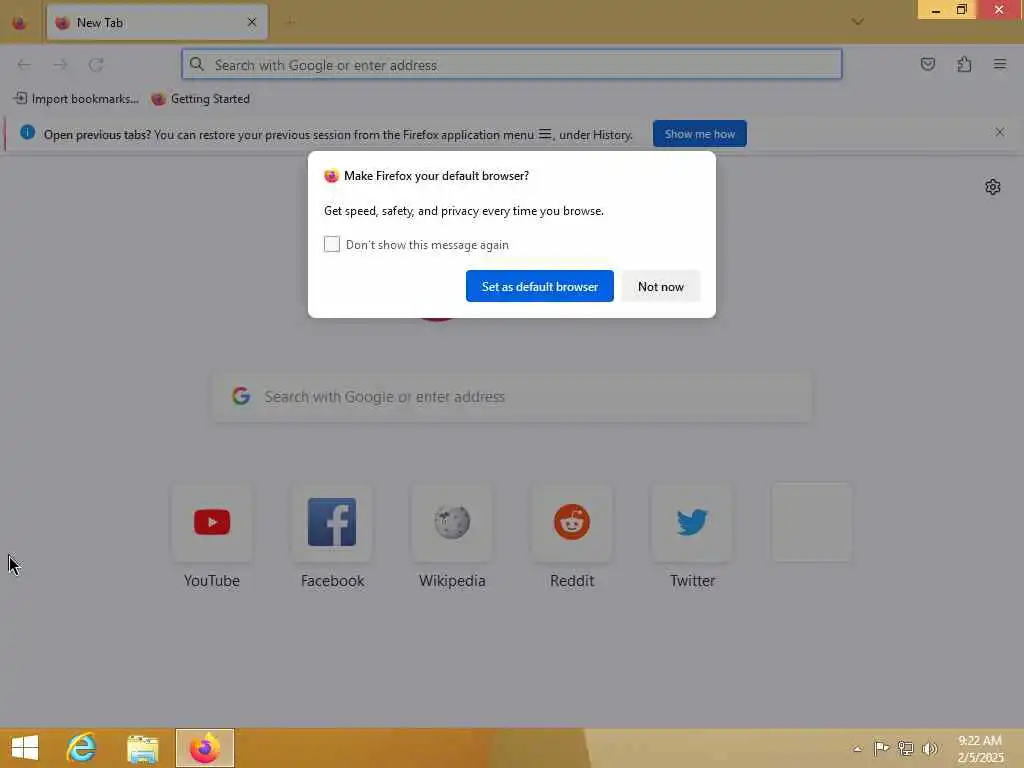
Task: Expand the list all tabs chevron
Action: coord(857,22)
